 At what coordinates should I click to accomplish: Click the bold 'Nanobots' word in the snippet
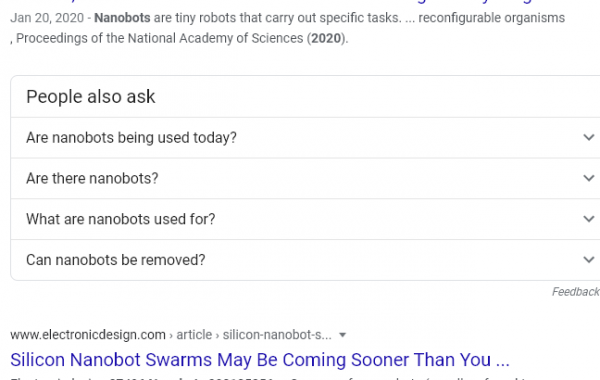pyautogui.click(x=122, y=18)
